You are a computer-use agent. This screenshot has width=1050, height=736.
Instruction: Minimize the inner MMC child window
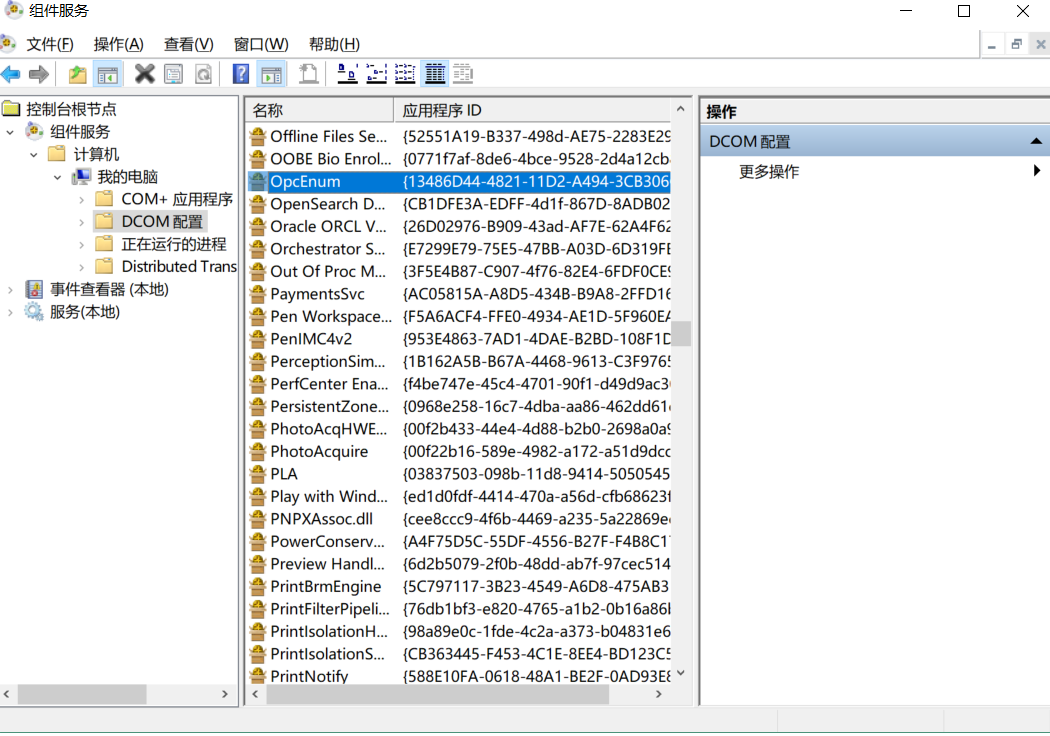992,44
